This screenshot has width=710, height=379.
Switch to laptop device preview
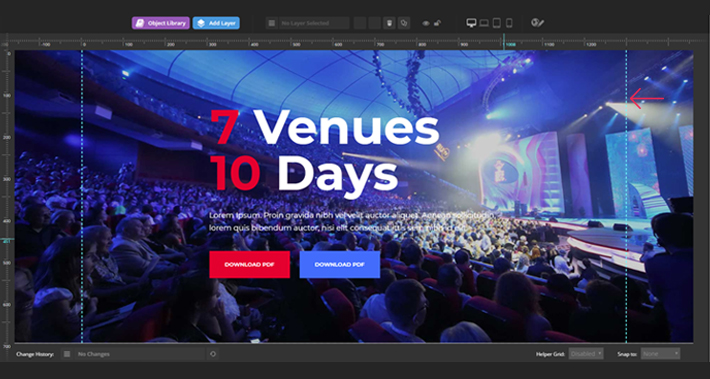(484, 23)
